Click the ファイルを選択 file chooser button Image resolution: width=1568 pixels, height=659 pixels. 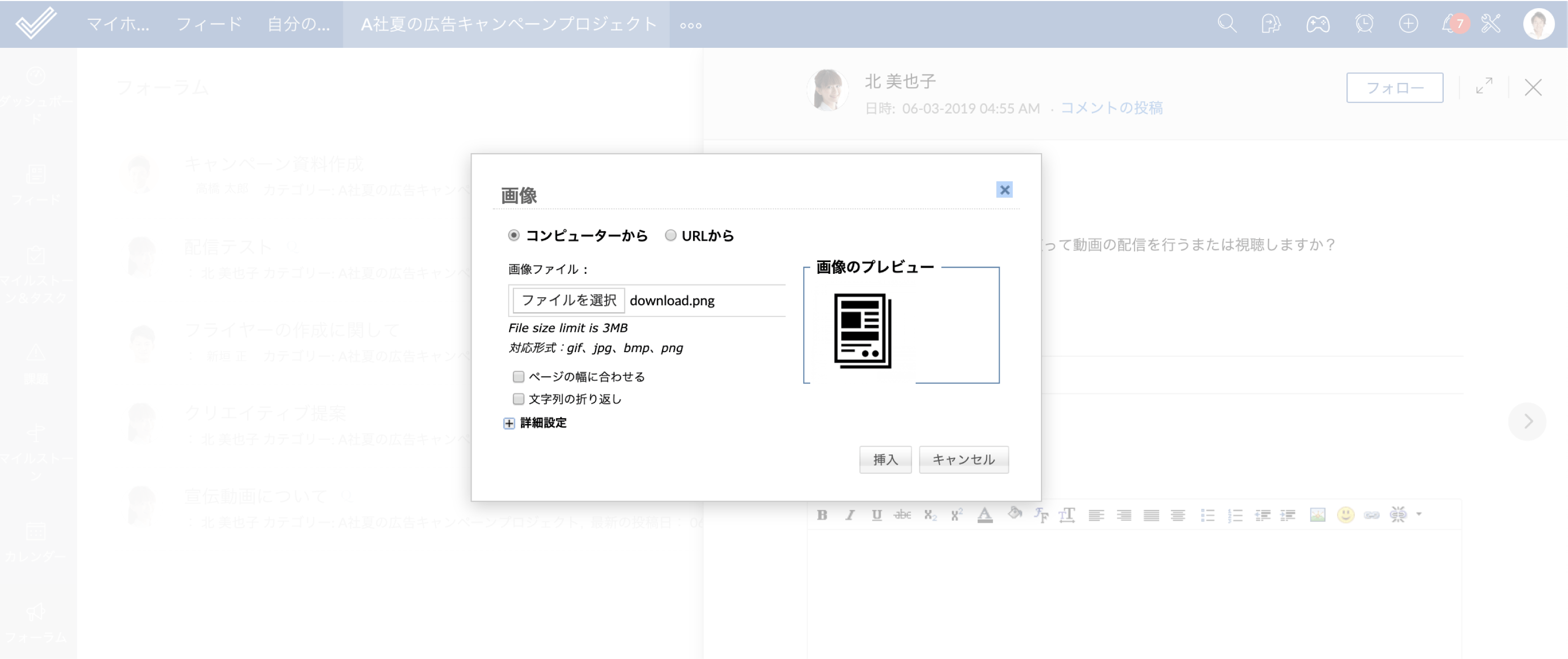point(568,301)
